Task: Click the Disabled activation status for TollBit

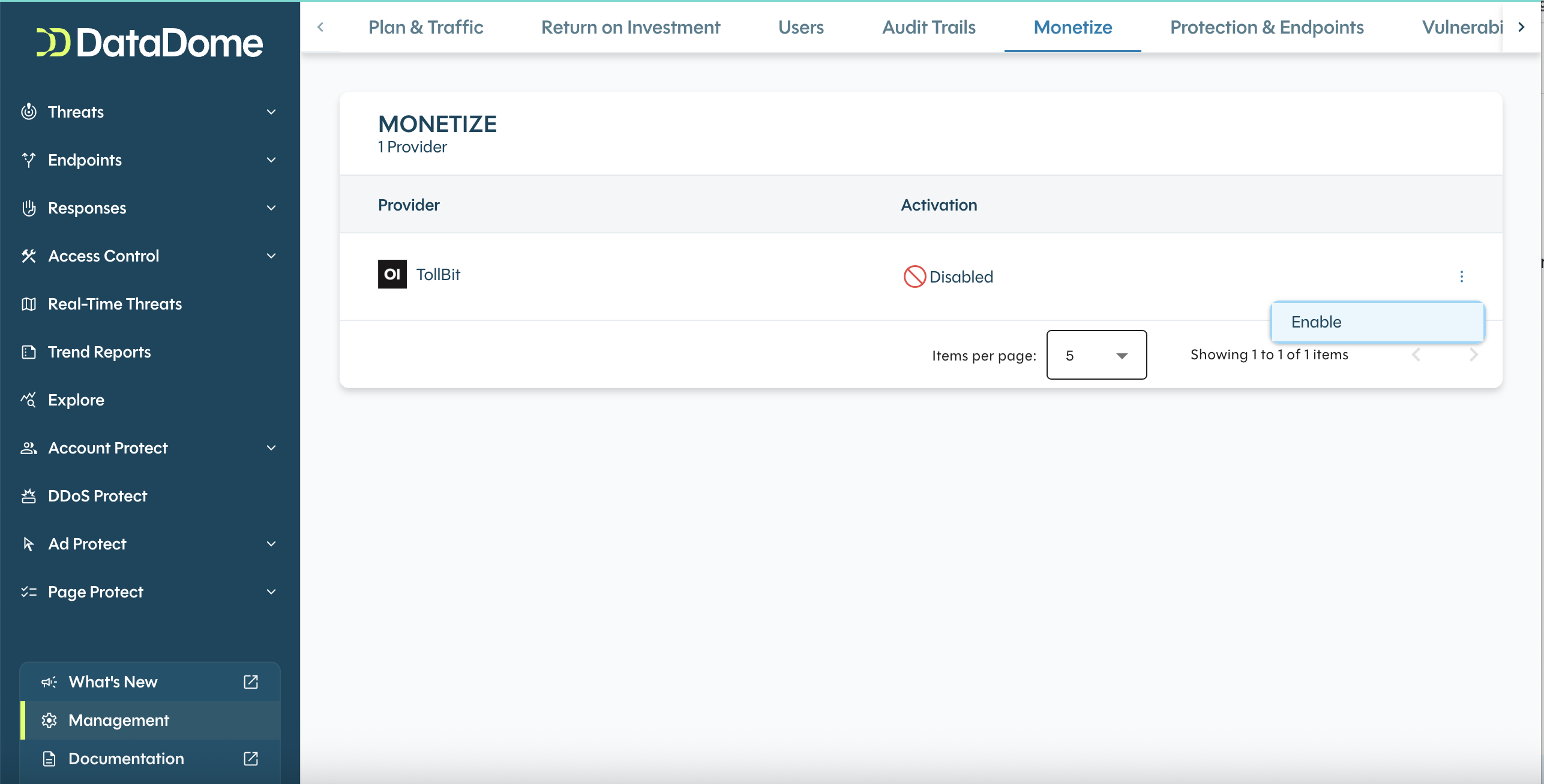Action: pyautogui.click(x=948, y=277)
